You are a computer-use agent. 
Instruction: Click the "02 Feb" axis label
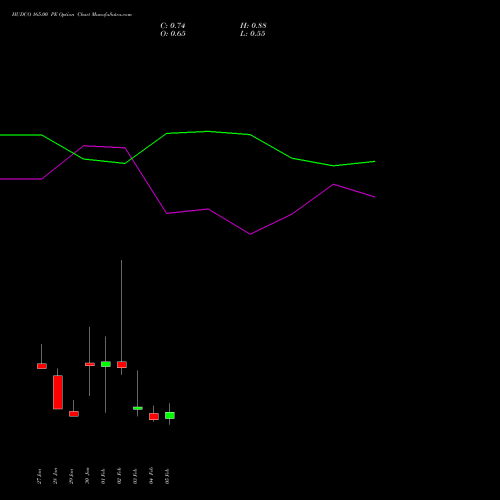coord(119,476)
